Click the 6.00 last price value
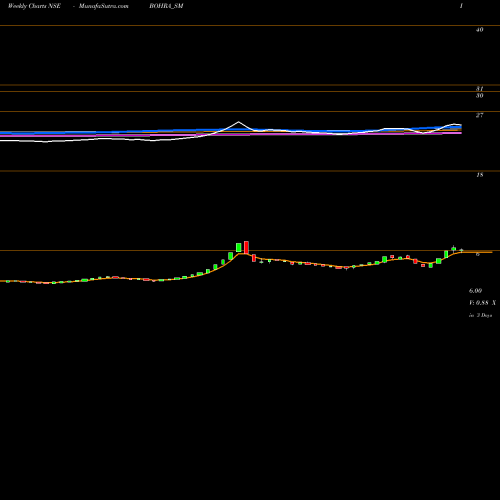This screenshot has height=500, width=500. pyautogui.click(x=475, y=291)
